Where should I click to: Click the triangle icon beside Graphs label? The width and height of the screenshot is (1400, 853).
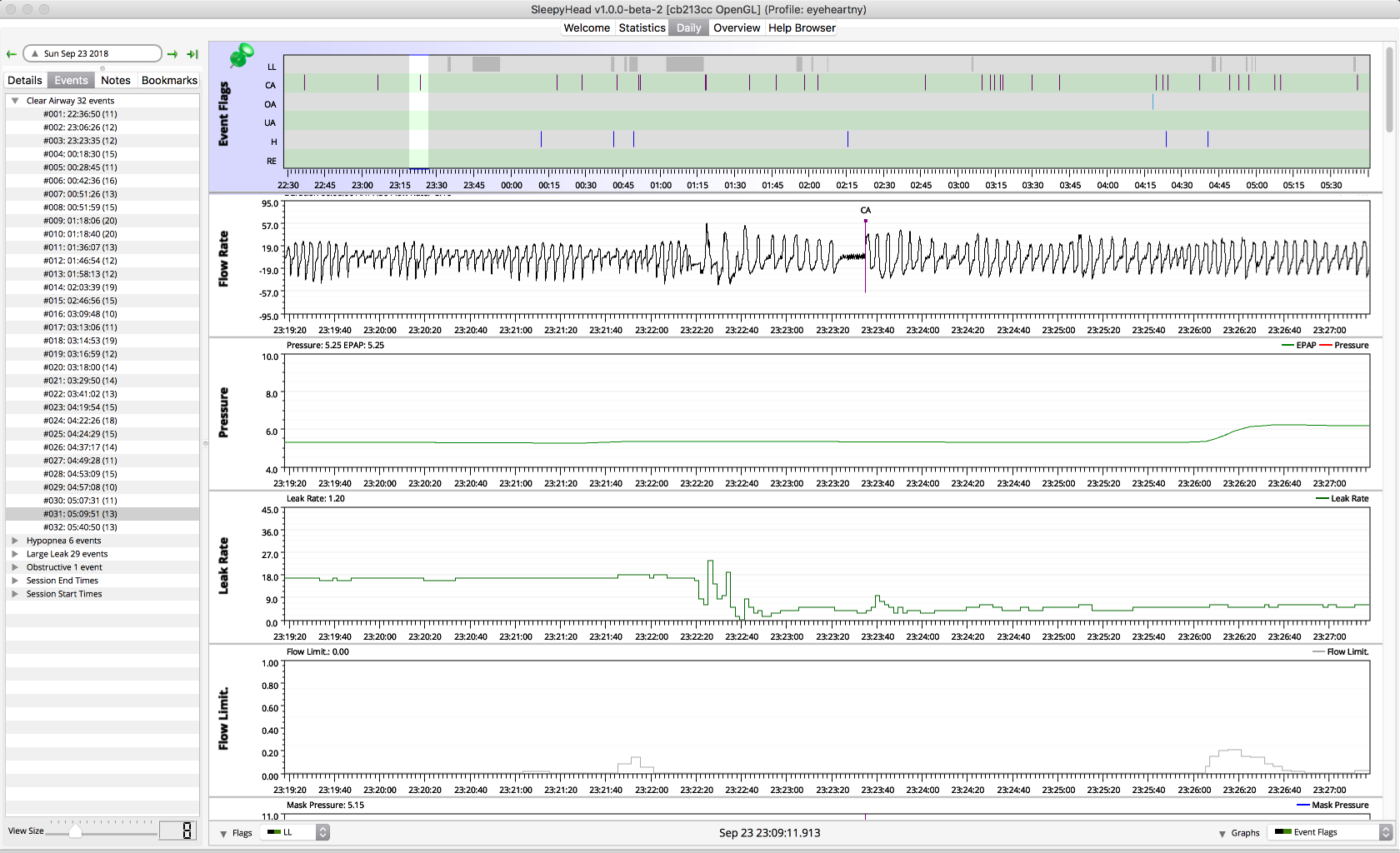pos(1222,833)
